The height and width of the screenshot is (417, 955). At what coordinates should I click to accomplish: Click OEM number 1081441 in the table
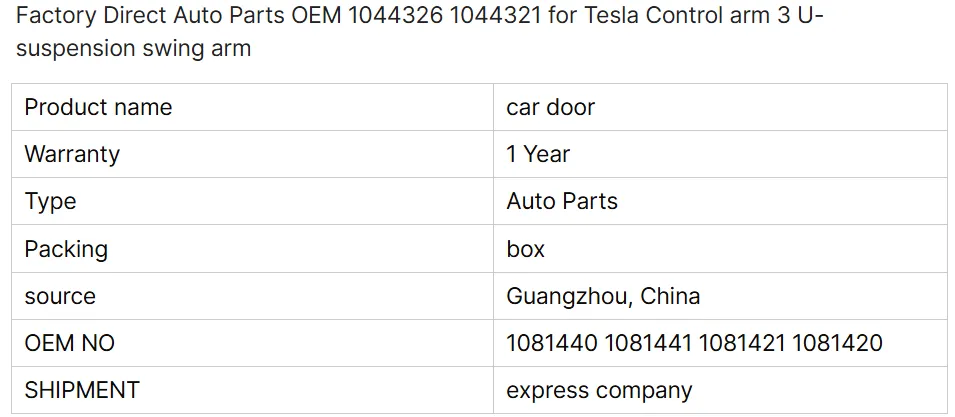click(x=646, y=343)
